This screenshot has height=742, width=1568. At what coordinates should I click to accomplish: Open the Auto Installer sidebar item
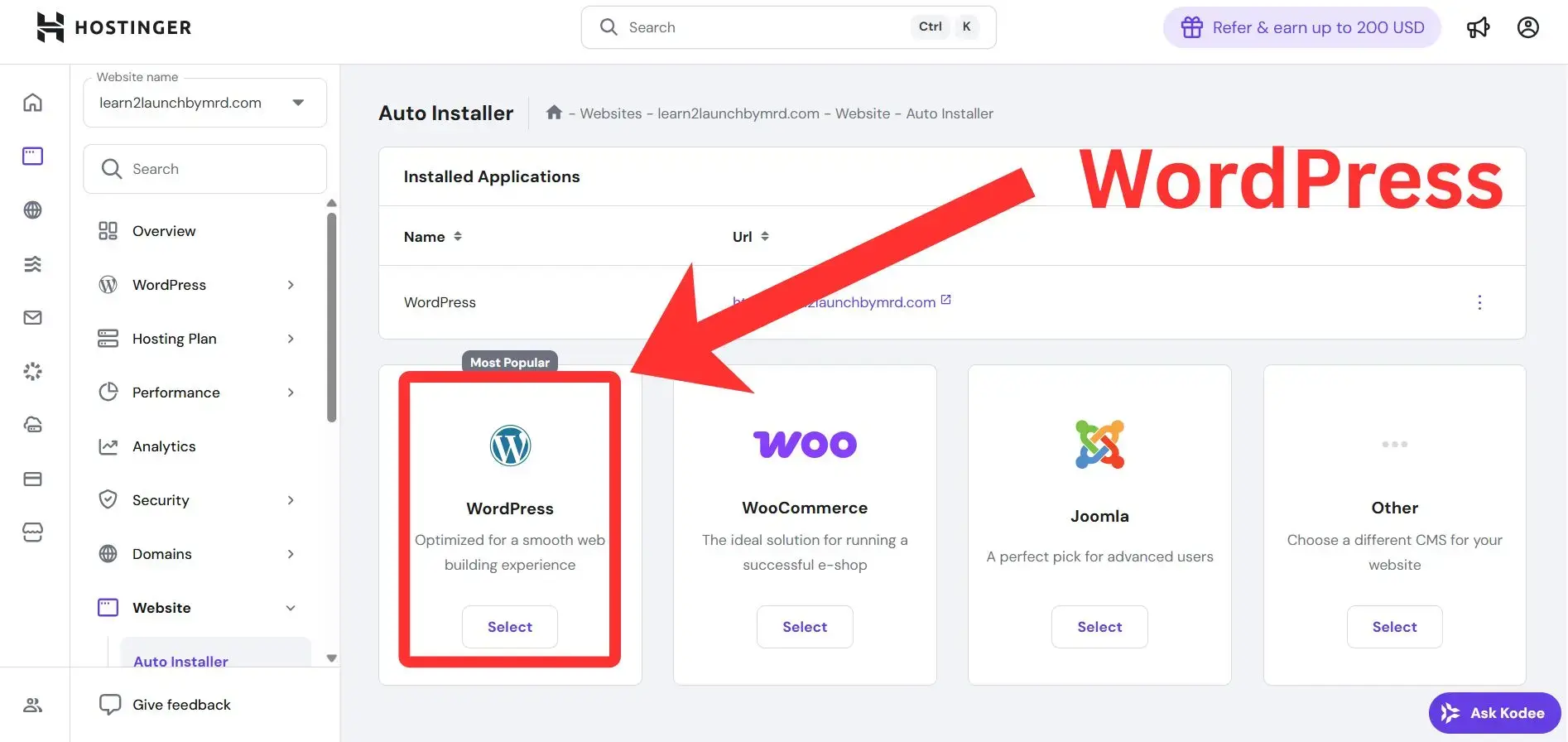tap(215, 653)
